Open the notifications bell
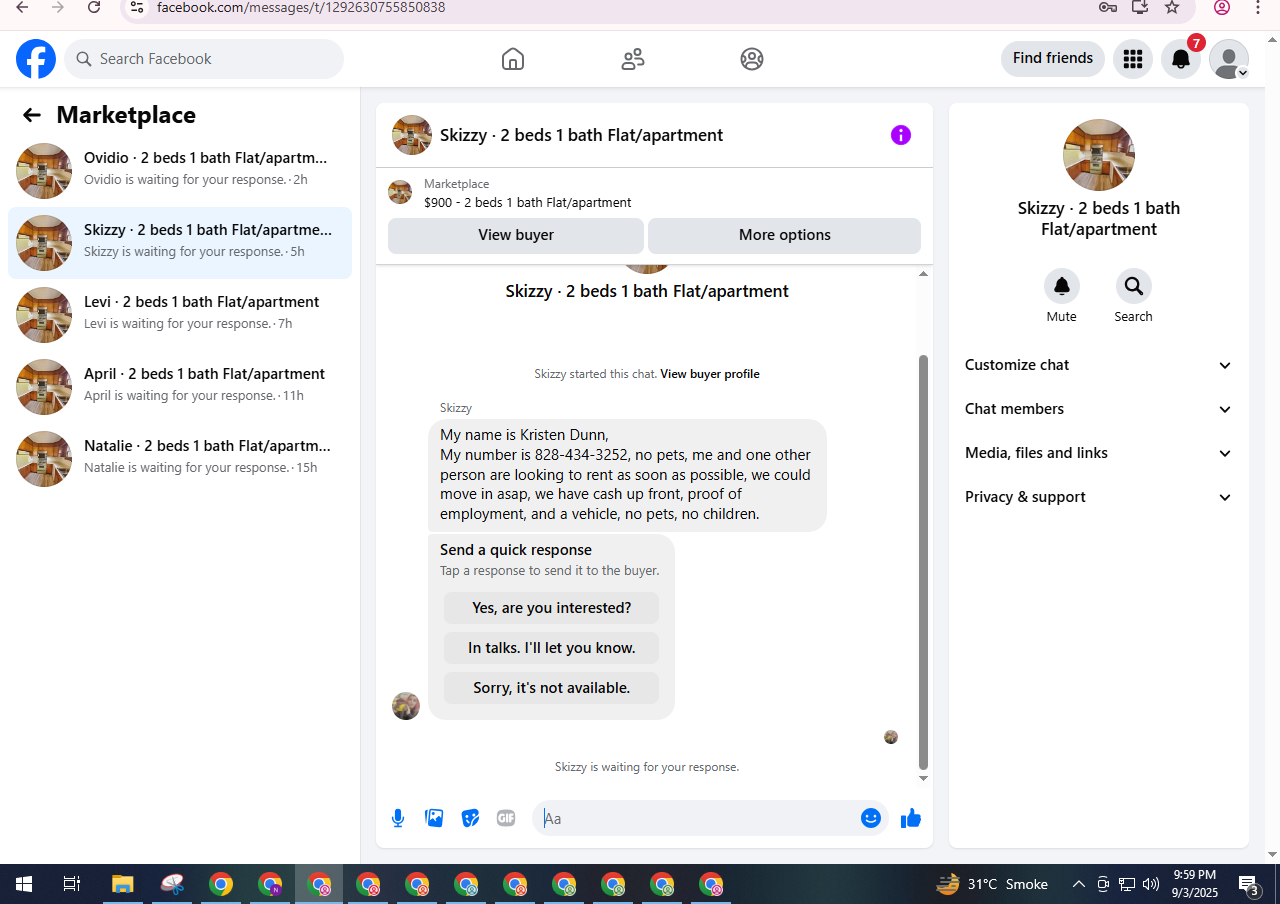This screenshot has width=1280, height=904. [1181, 59]
